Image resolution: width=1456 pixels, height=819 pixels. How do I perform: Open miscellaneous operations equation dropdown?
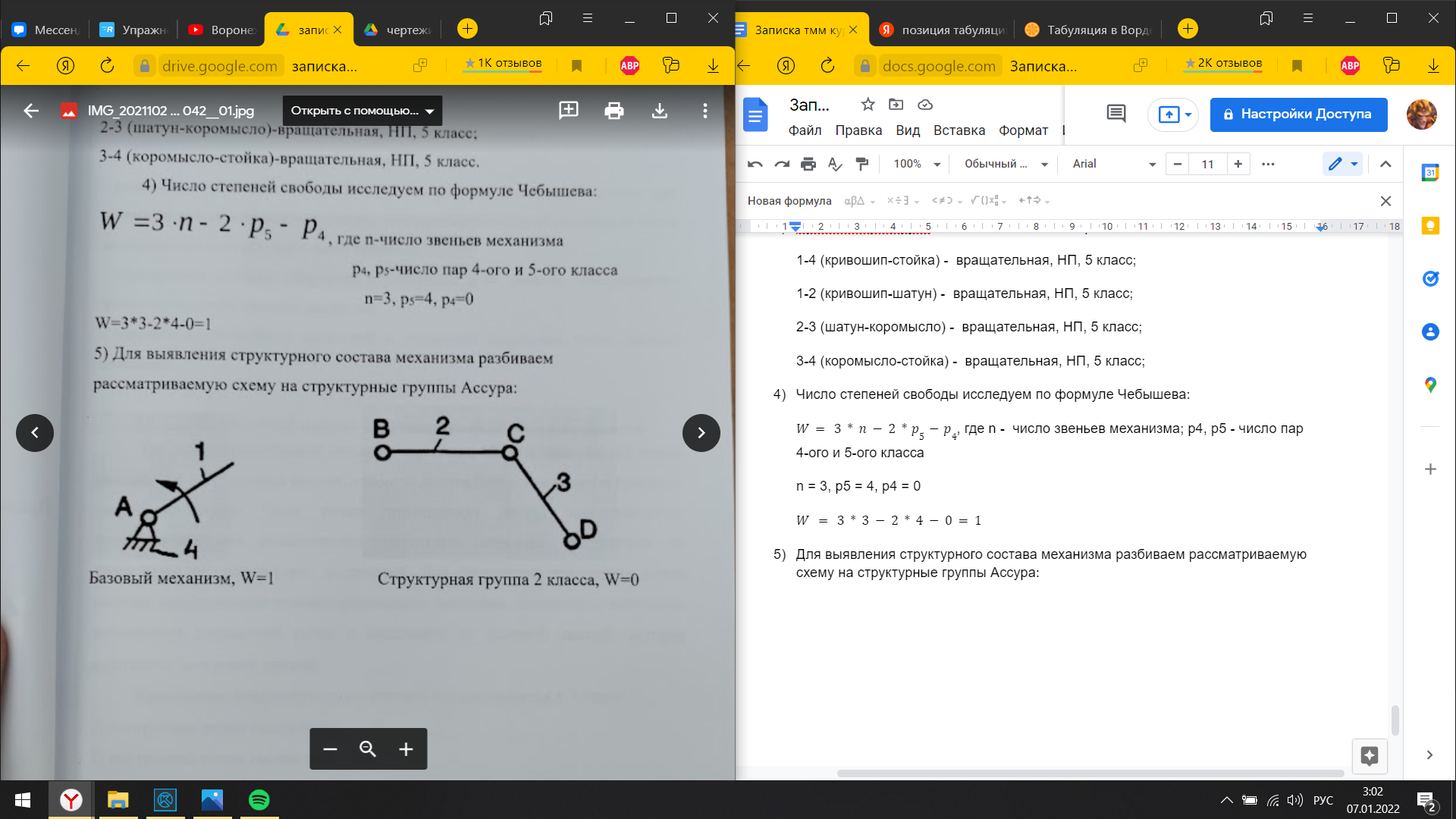pos(903,201)
